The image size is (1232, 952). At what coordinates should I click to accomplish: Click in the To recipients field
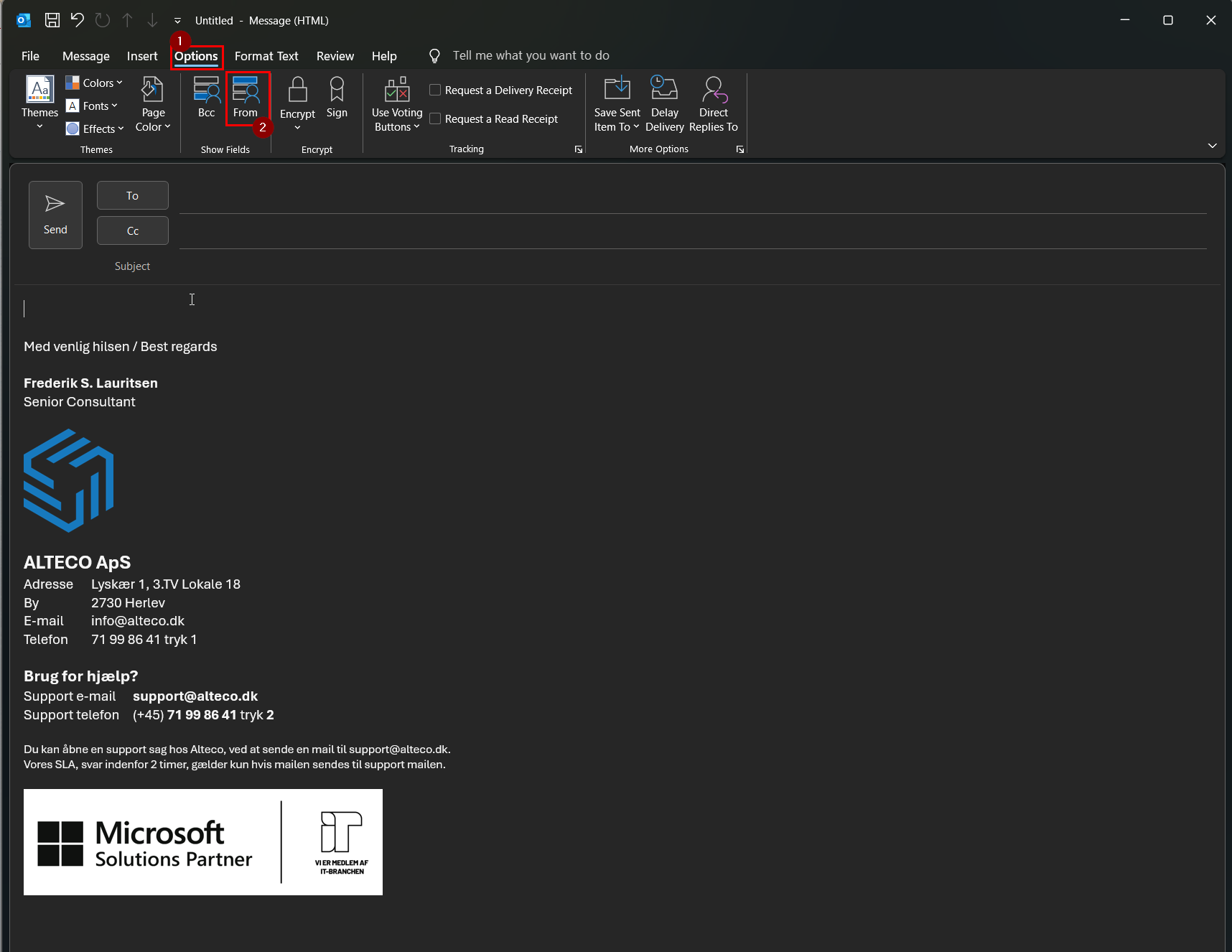tap(693, 197)
